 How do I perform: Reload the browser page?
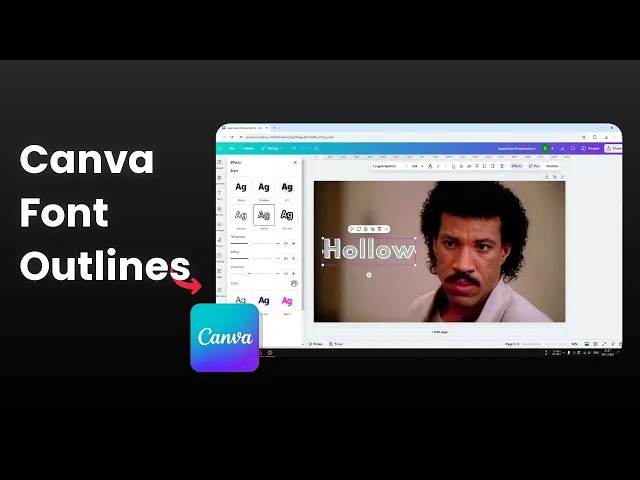point(232,137)
